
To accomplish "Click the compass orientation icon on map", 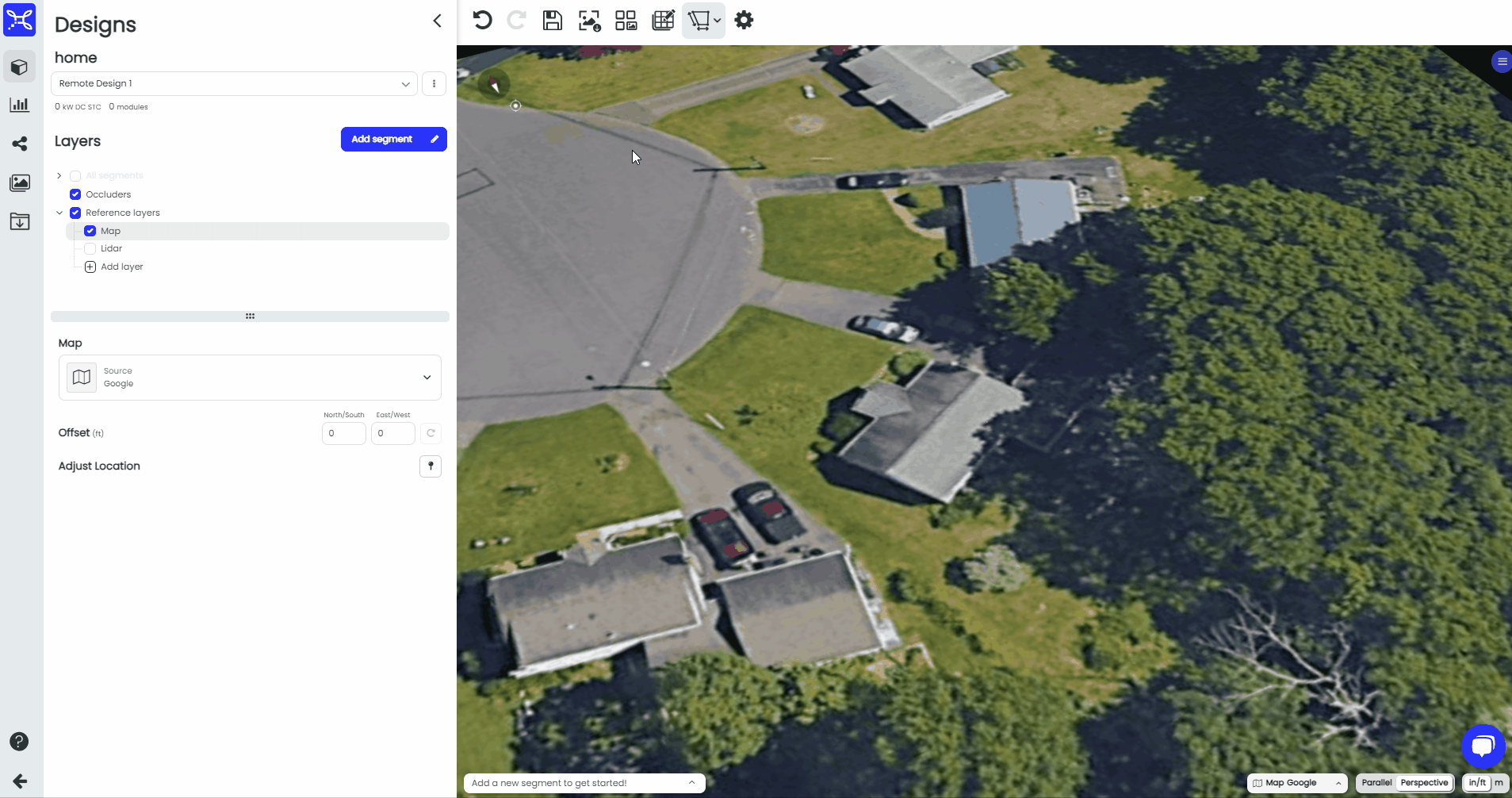I will [494, 84].
